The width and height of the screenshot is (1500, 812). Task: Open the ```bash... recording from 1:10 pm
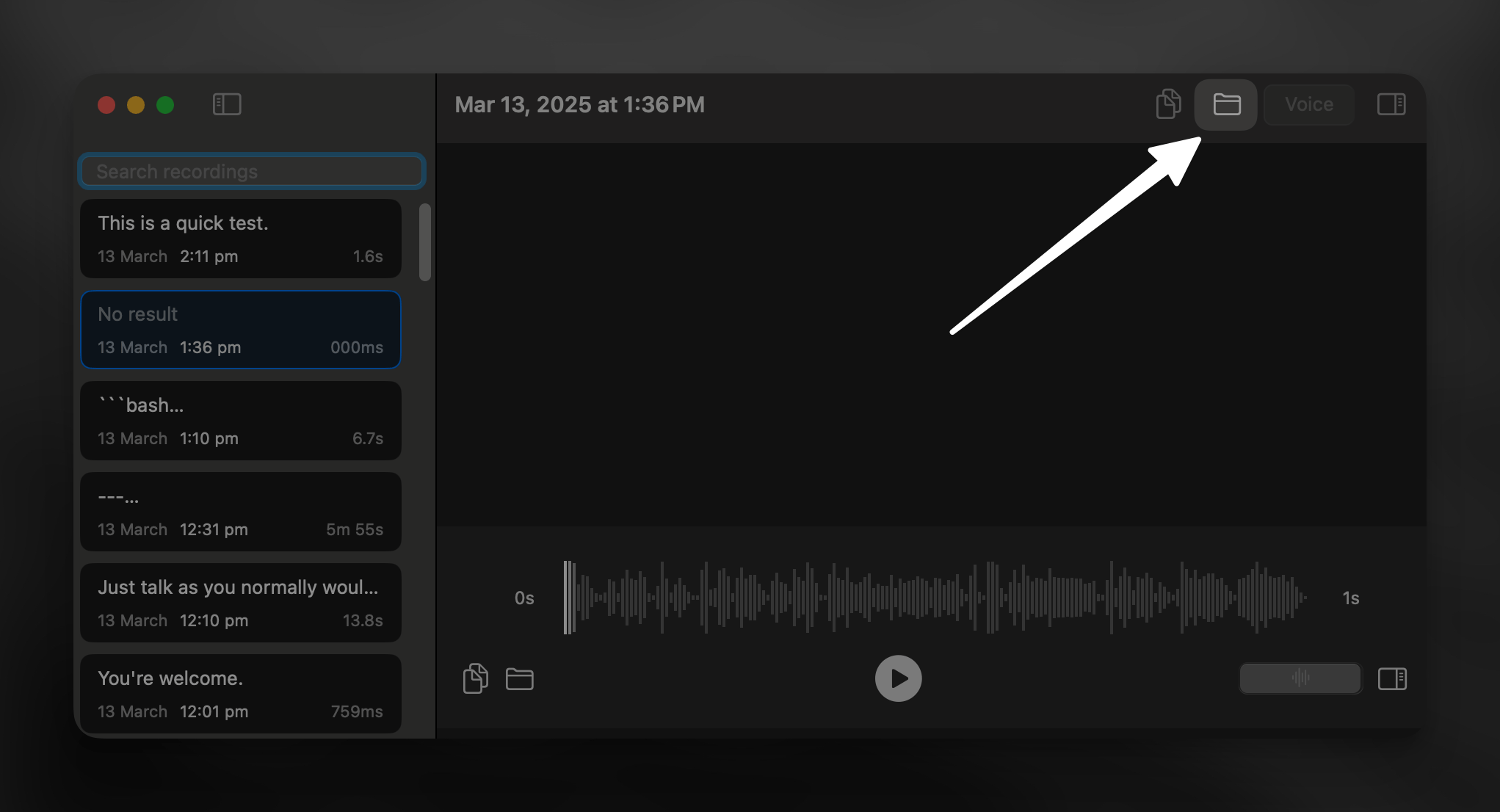coord(240,421)
